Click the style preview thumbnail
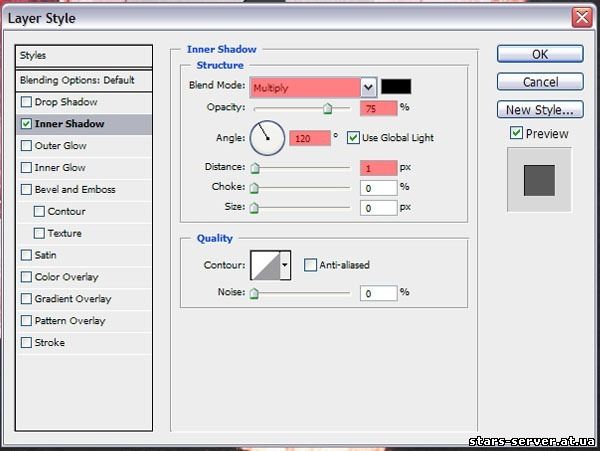Screen dimensions: 600x451 [539, 179]
